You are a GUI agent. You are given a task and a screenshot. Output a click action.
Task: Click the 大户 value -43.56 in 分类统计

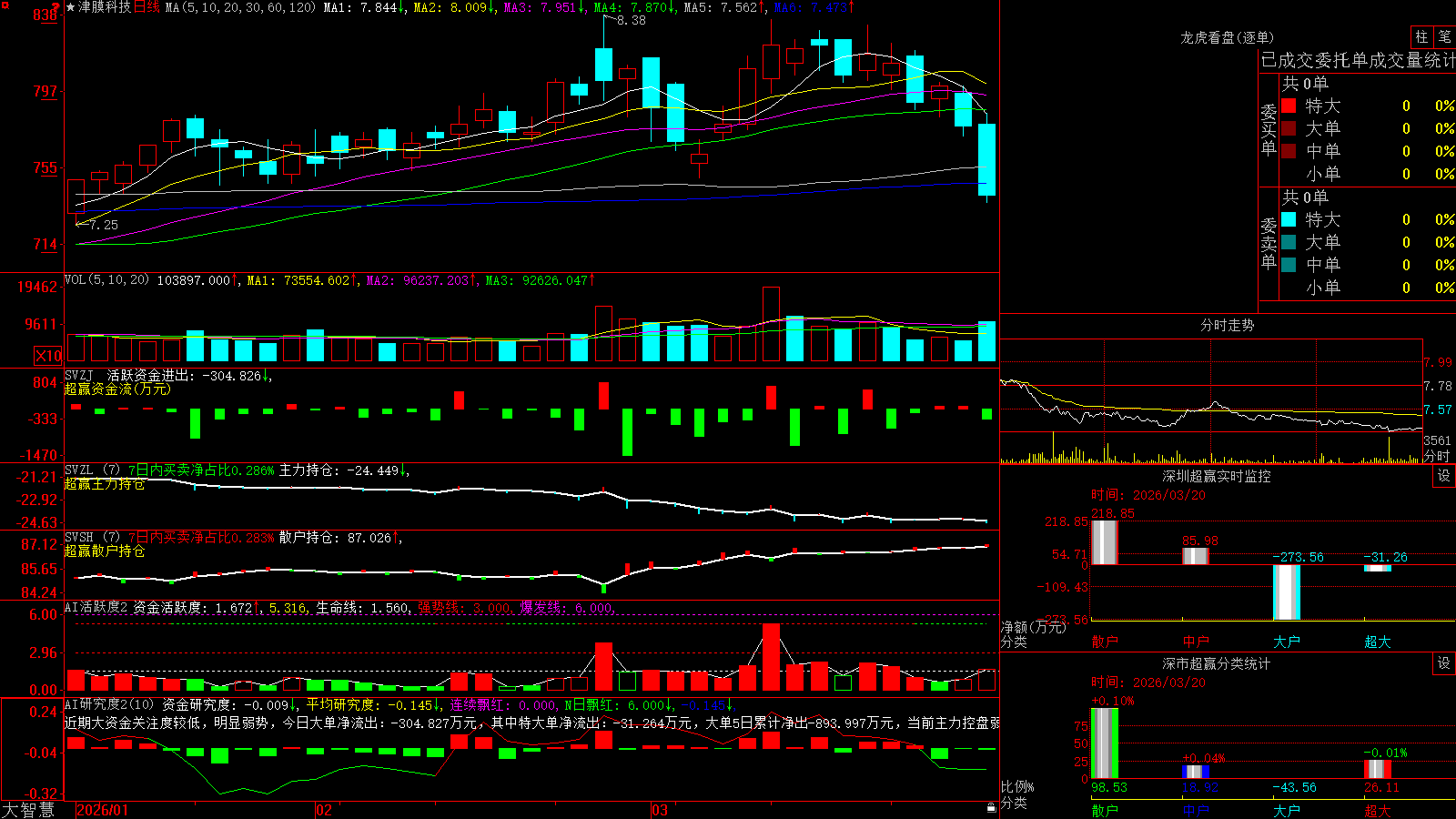point(1293,787)
